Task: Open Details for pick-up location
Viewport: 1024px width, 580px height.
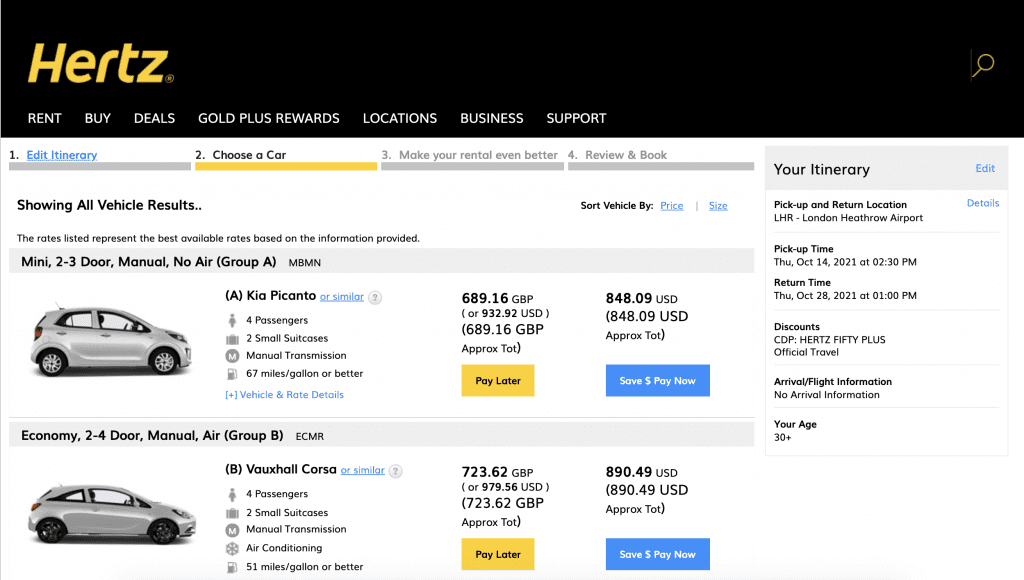Action: coord(983,203)
